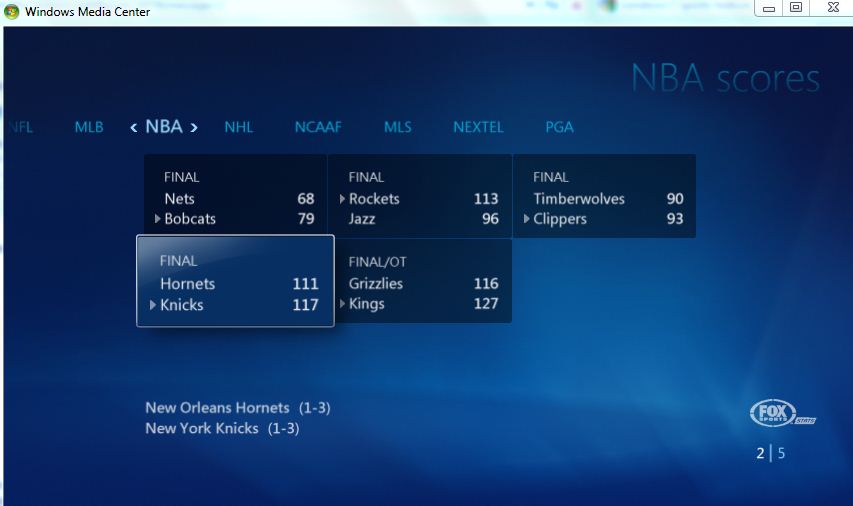
Task: Click the winner arrow beside Kings
Action: [342, 304]
